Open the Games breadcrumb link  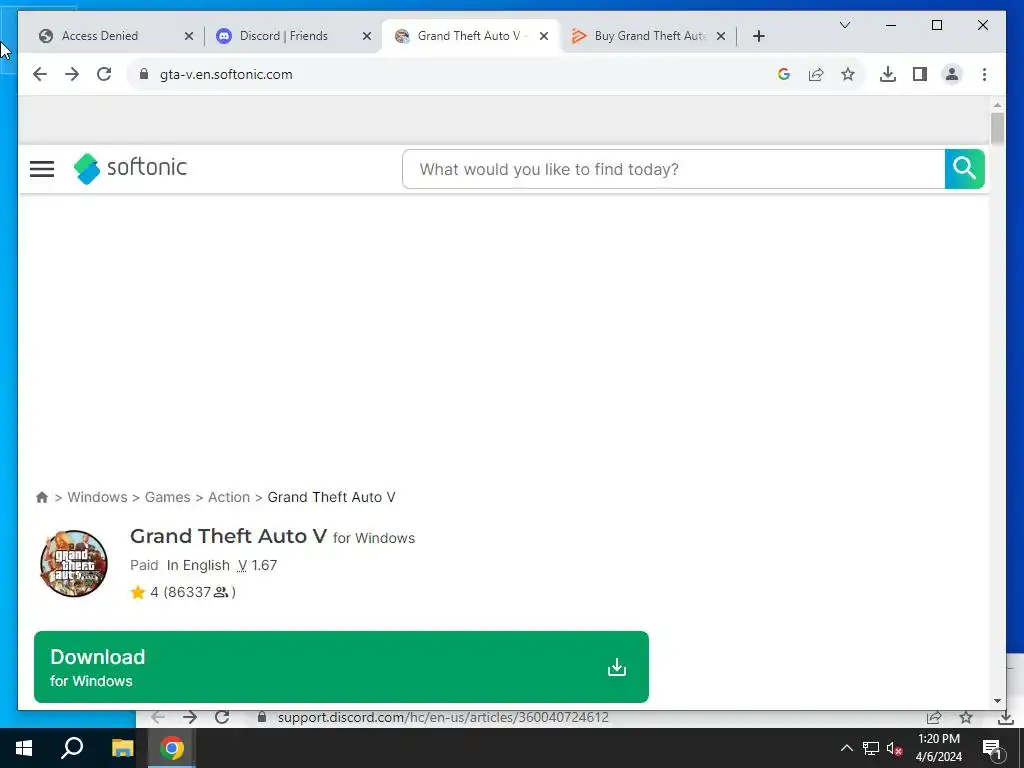168,498
